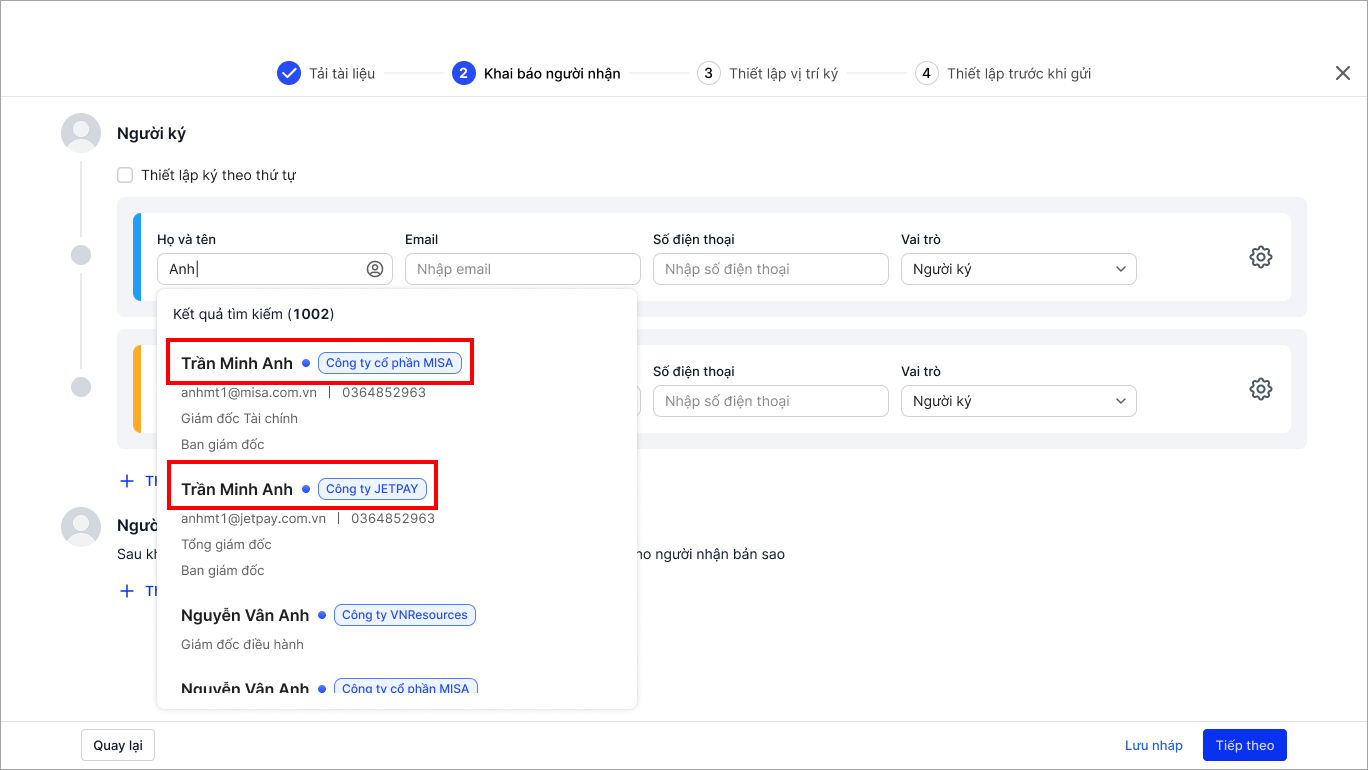The width and height of the screenshot is (1368, 770).
Task: Open settings gear for second signer row
Action: pos(1260,389)
